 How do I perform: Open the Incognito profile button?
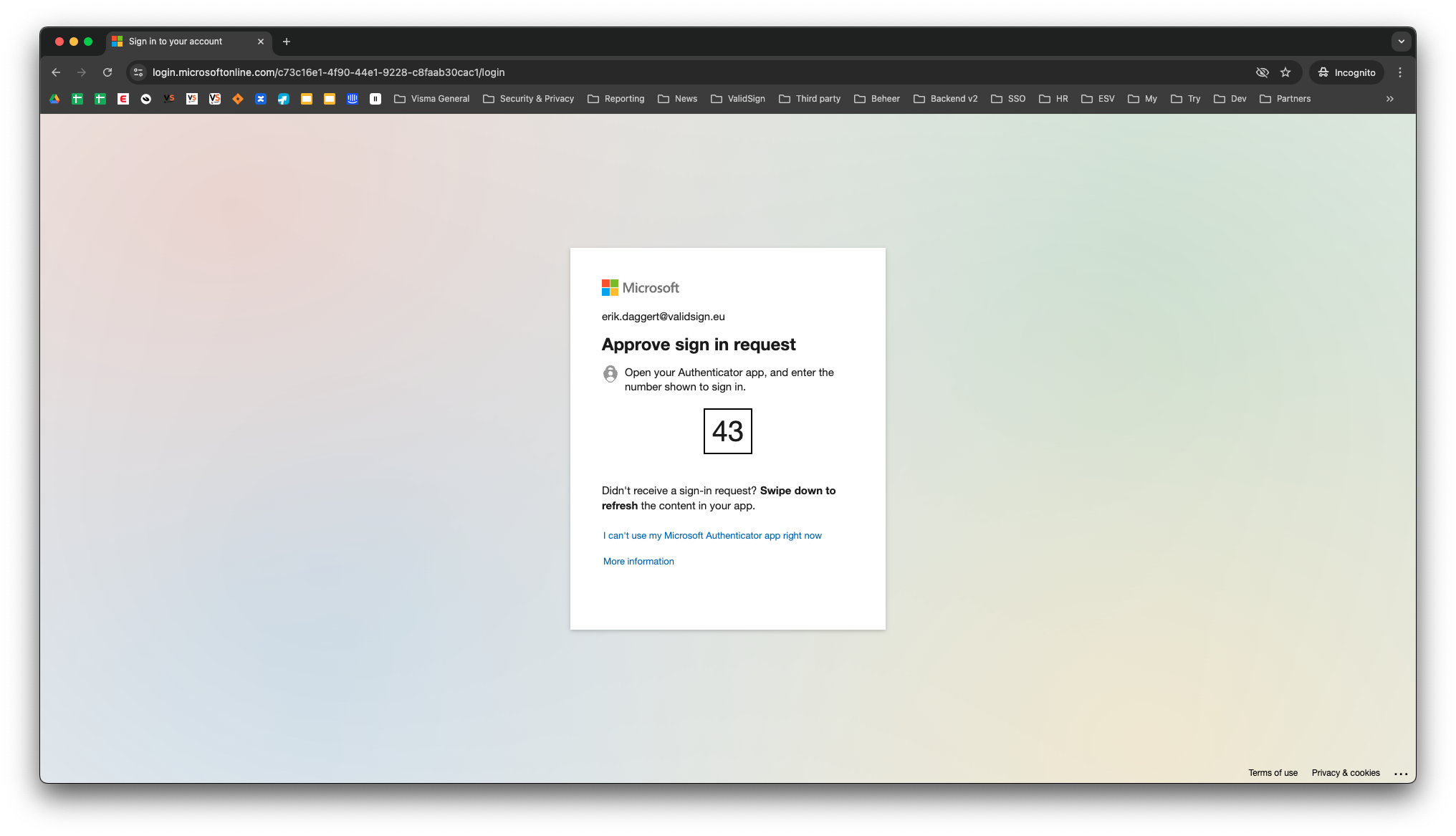click(1347, 72)
